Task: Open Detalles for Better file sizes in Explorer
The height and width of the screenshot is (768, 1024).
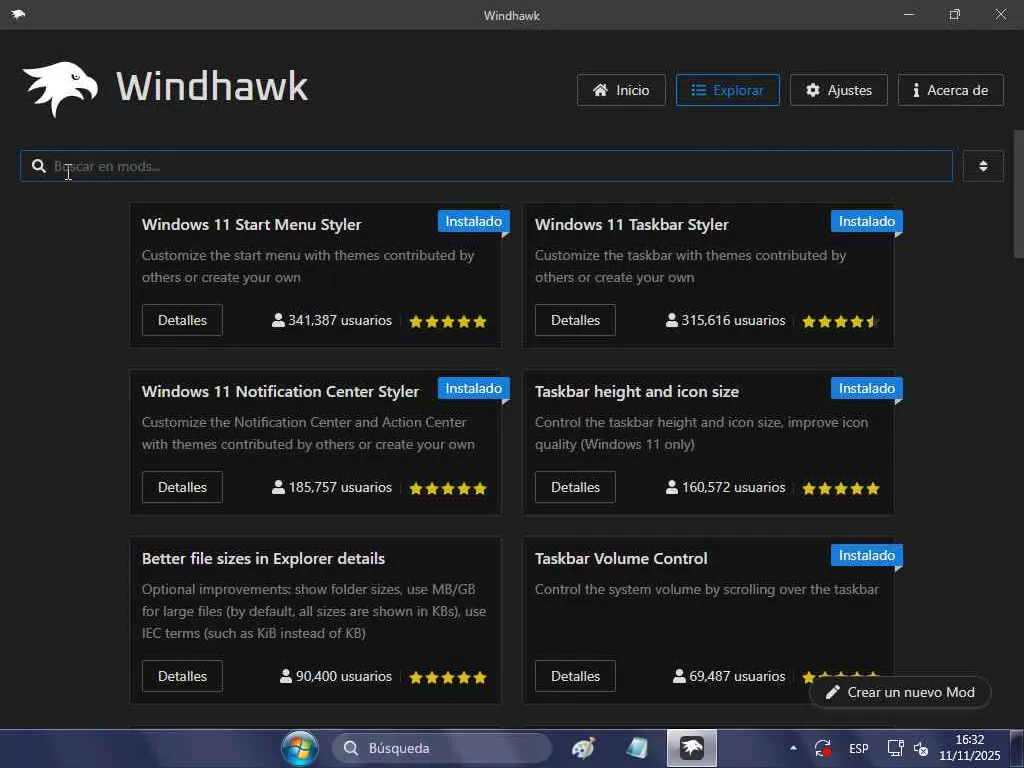Action: (x=182, y=676)
